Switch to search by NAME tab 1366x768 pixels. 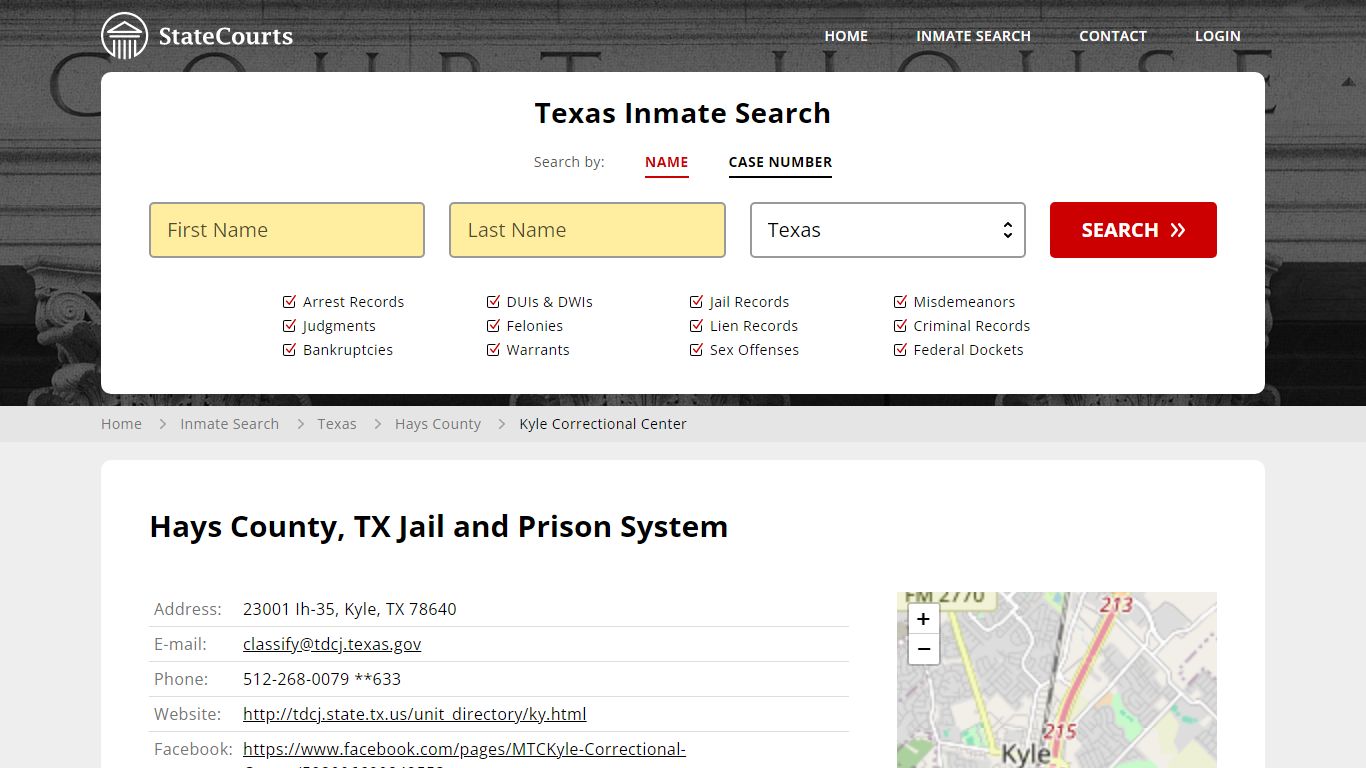[667, 162]
